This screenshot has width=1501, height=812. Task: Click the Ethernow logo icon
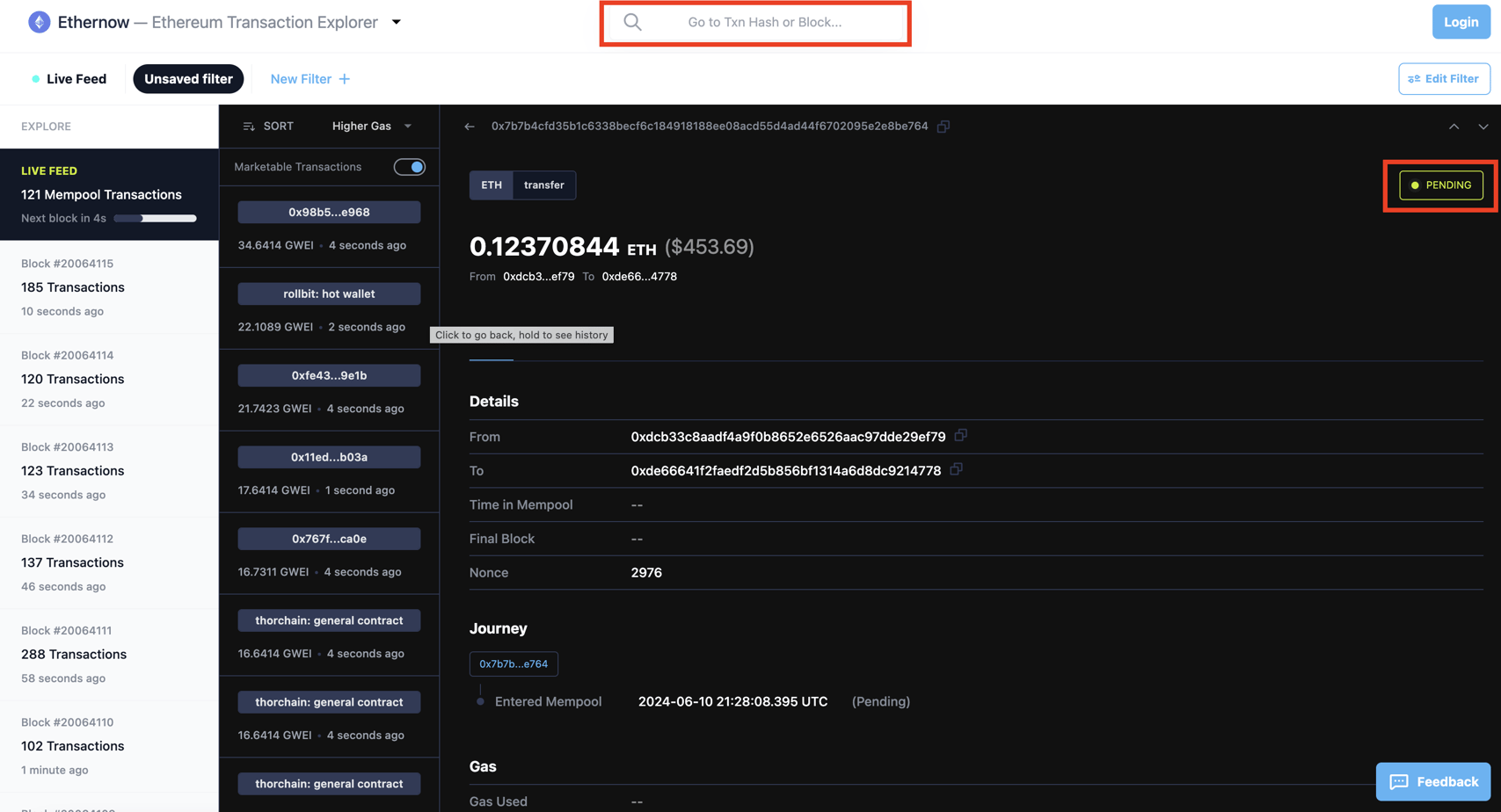coord(39,21)
